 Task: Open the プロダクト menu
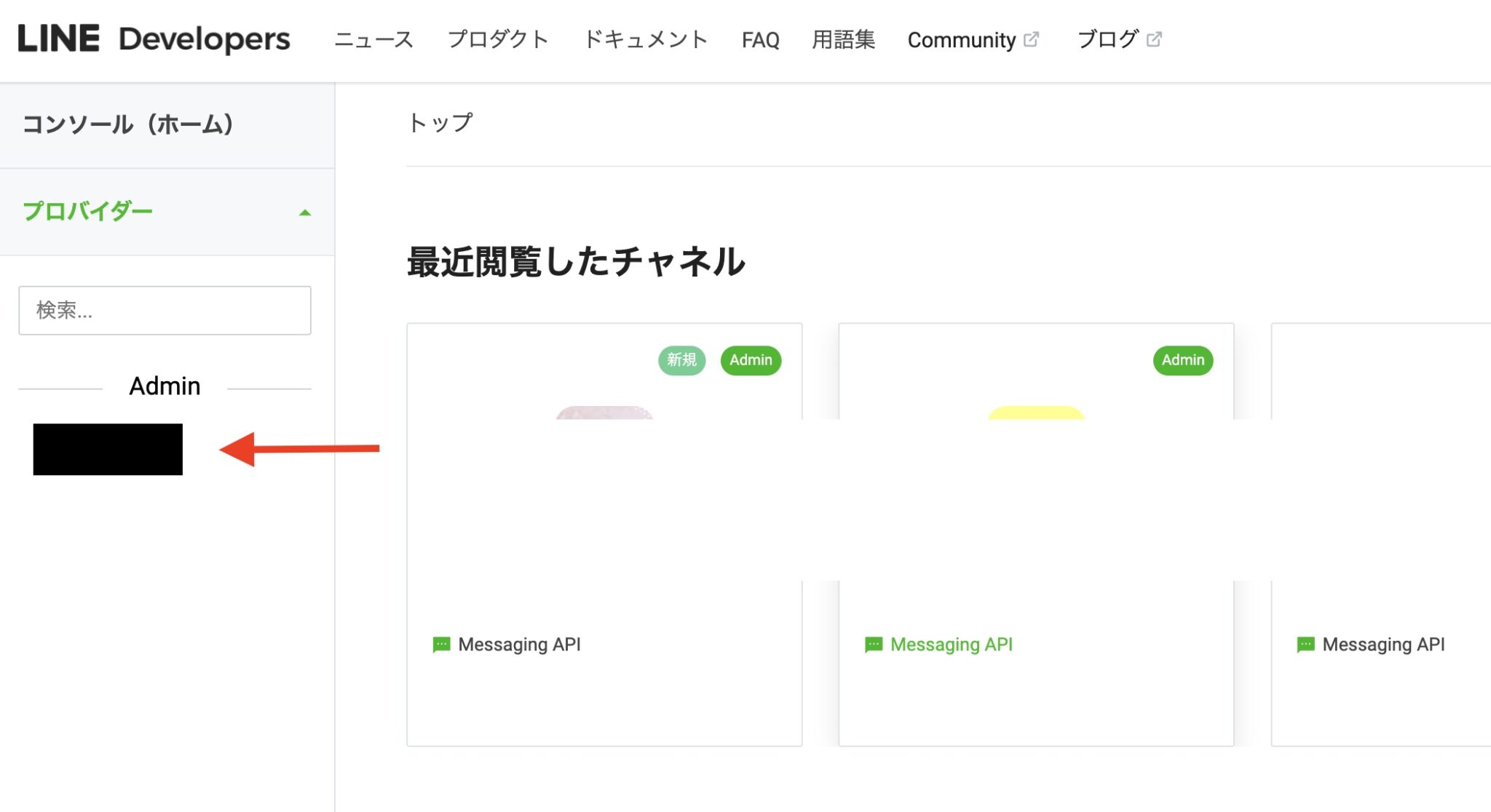tap(499, 39)
